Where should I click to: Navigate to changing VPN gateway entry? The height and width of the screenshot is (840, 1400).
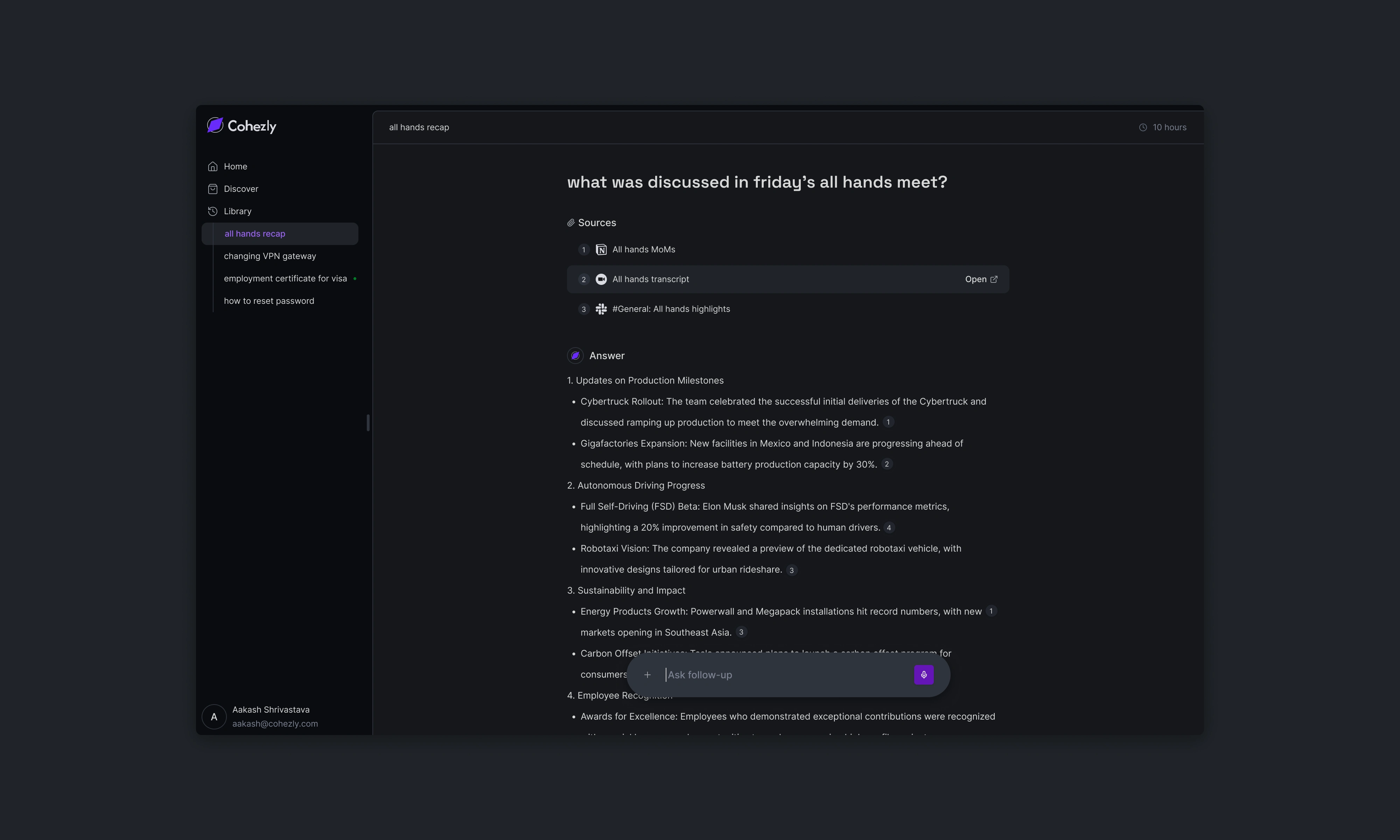point(269,256)
